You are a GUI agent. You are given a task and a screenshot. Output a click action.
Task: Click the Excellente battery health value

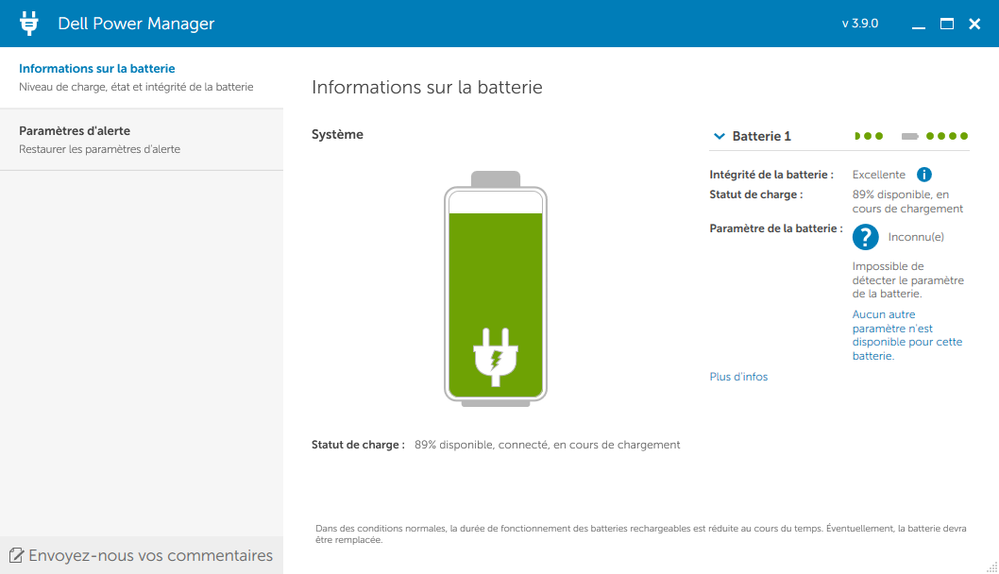click(879, 175)
